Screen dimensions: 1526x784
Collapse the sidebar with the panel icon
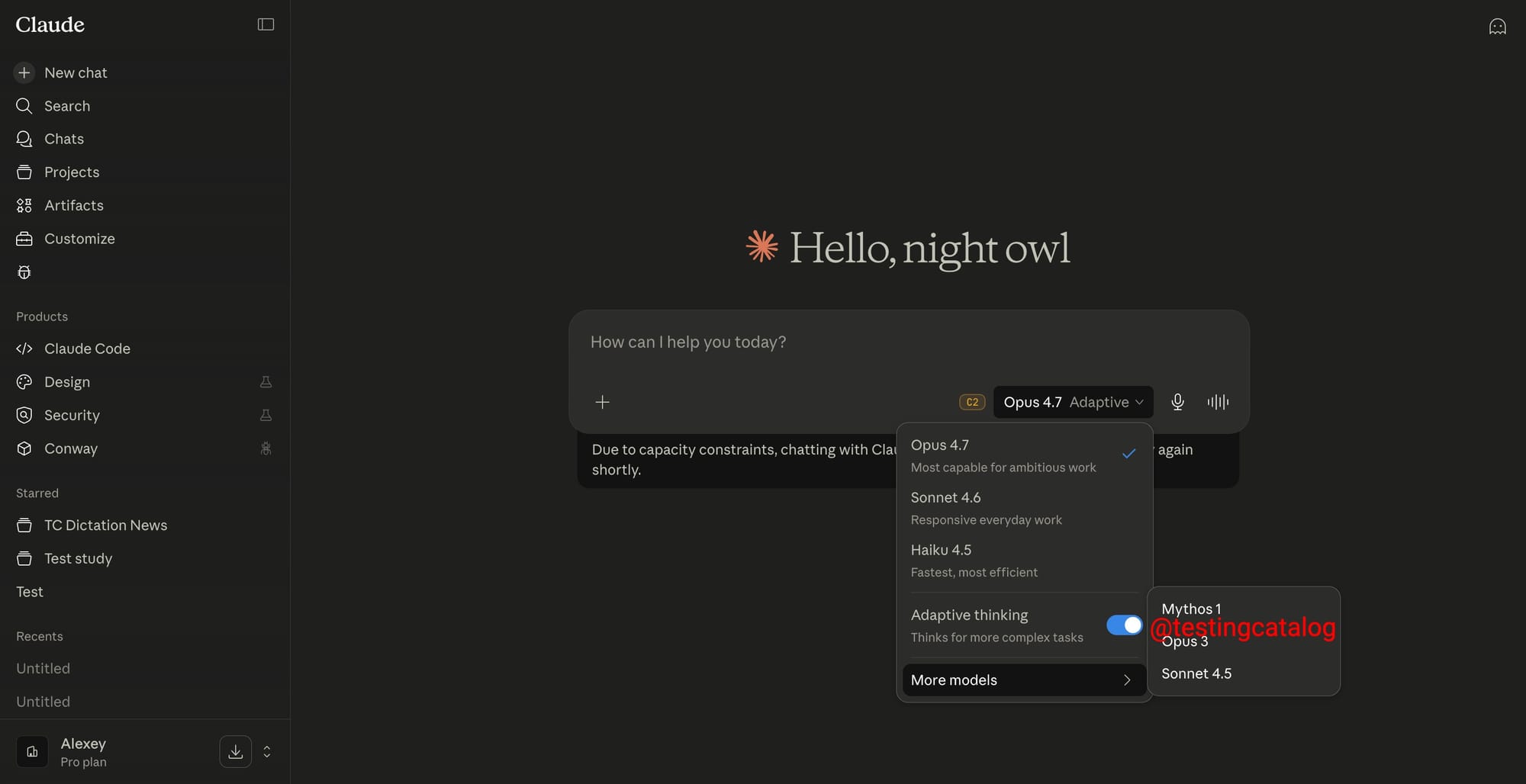(266, 24)
